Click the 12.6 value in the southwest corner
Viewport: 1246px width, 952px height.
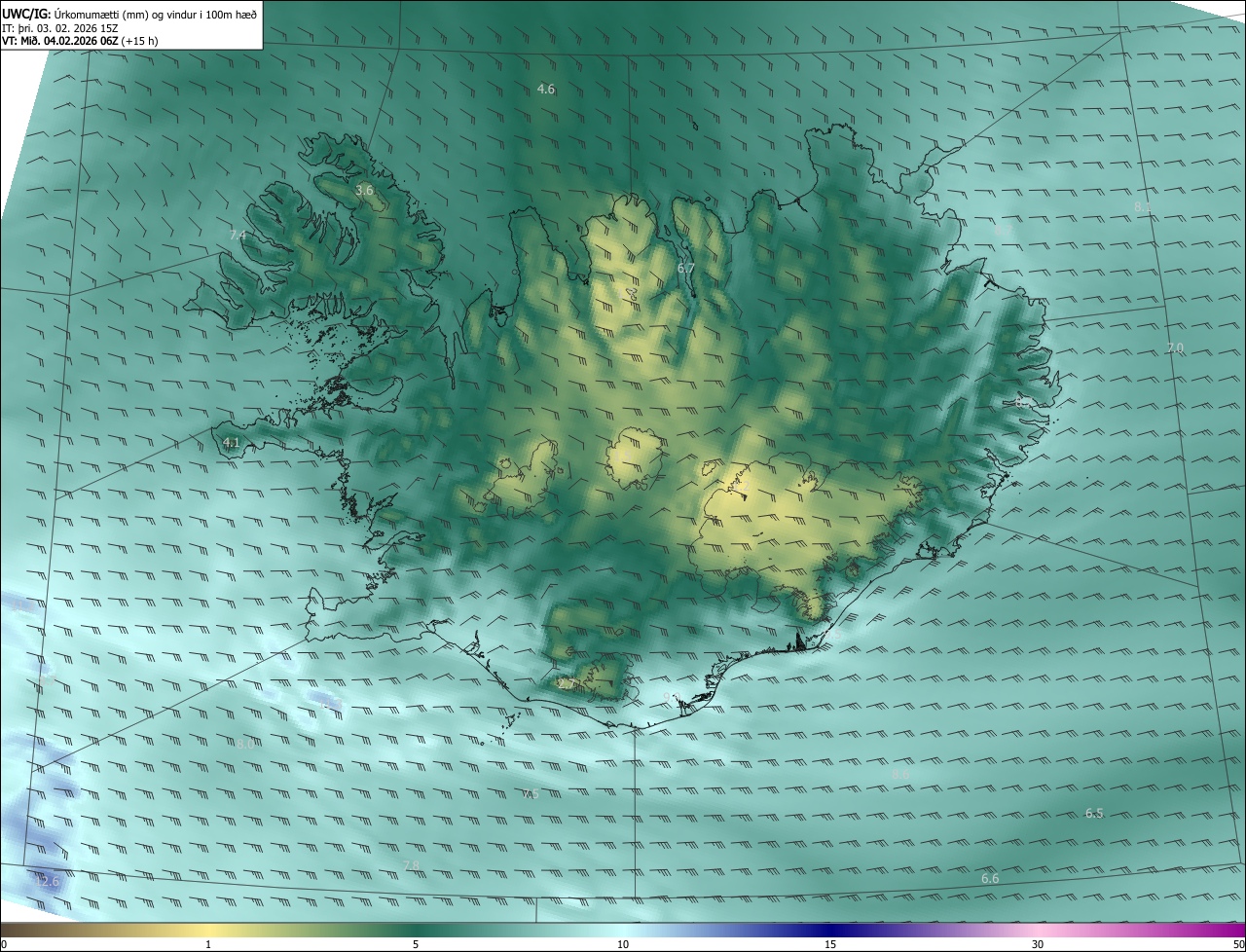point(47,882)
